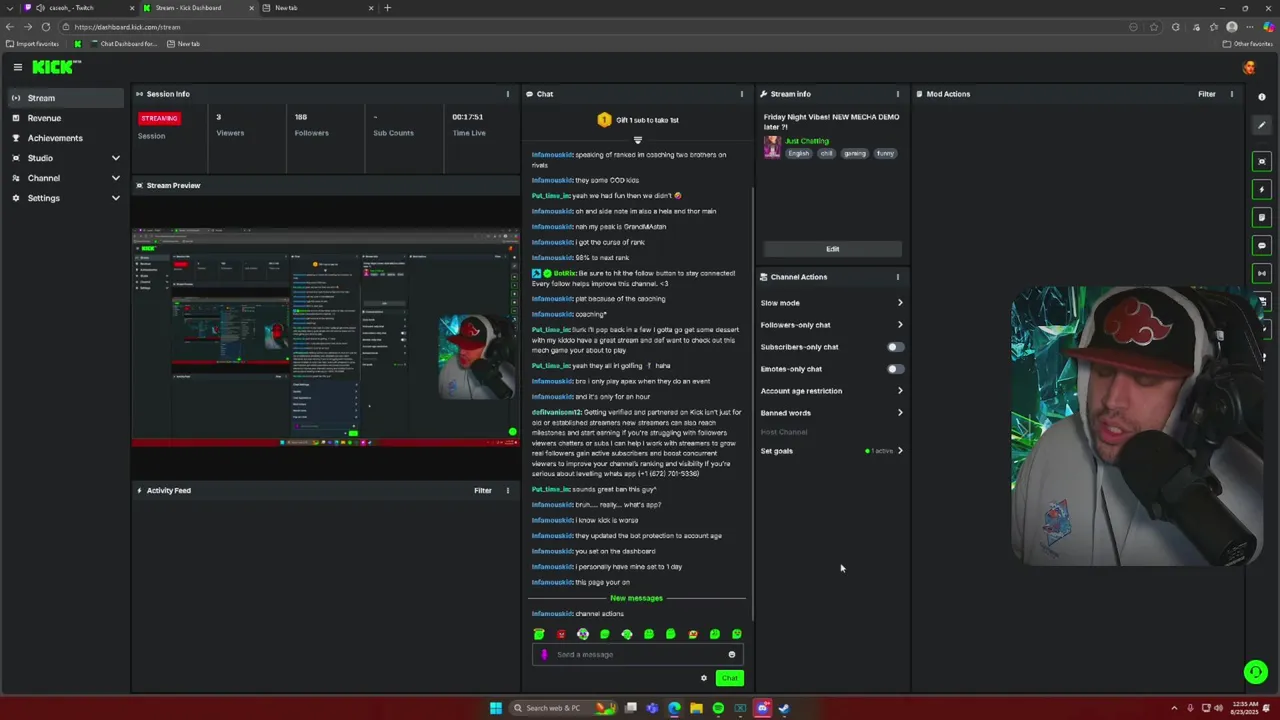This screenshot has width=1280, height=720.
Task: Toggle the note widget icon
Action: click(1262, 217)
